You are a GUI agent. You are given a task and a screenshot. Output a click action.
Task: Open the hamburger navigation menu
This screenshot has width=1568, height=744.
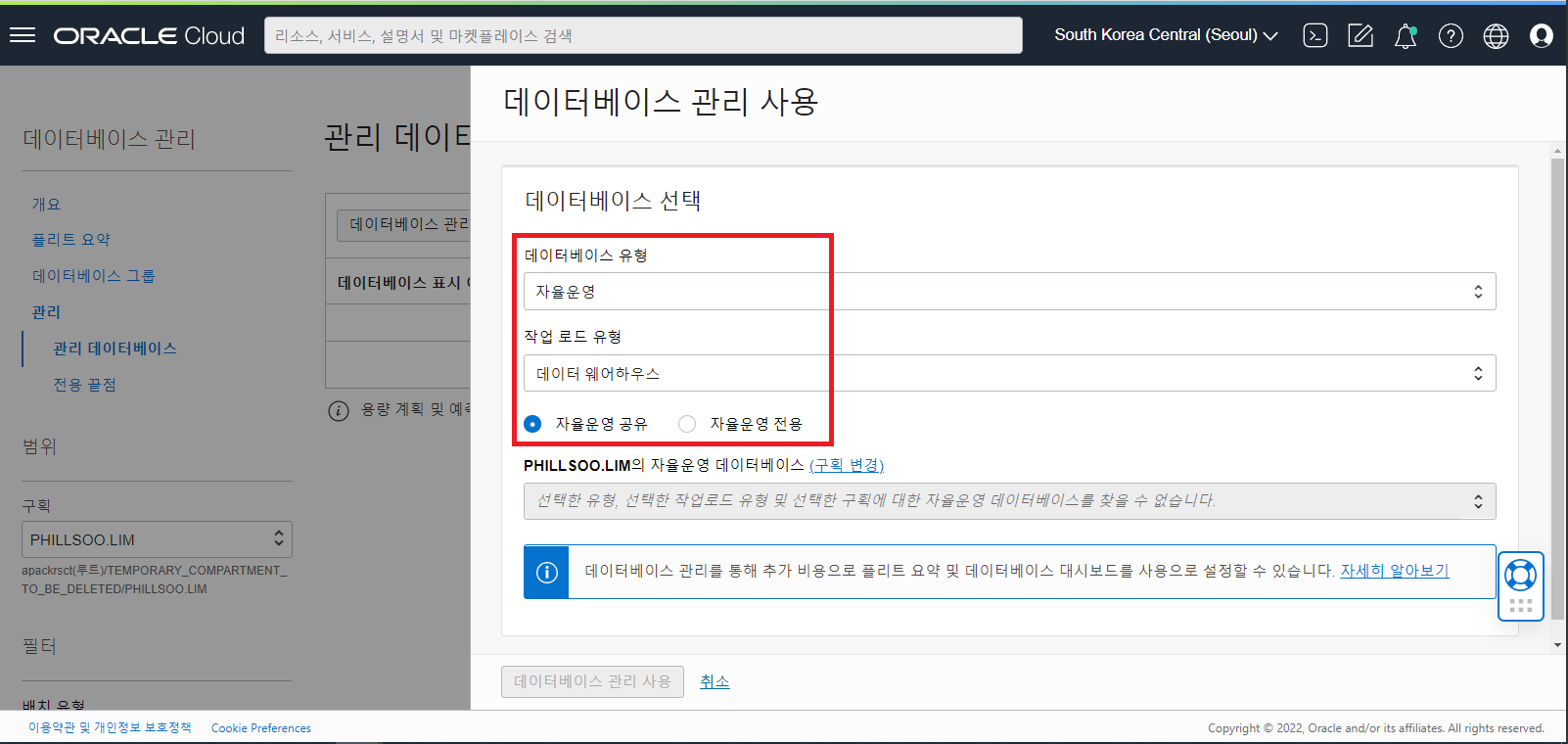pos(23,35)
